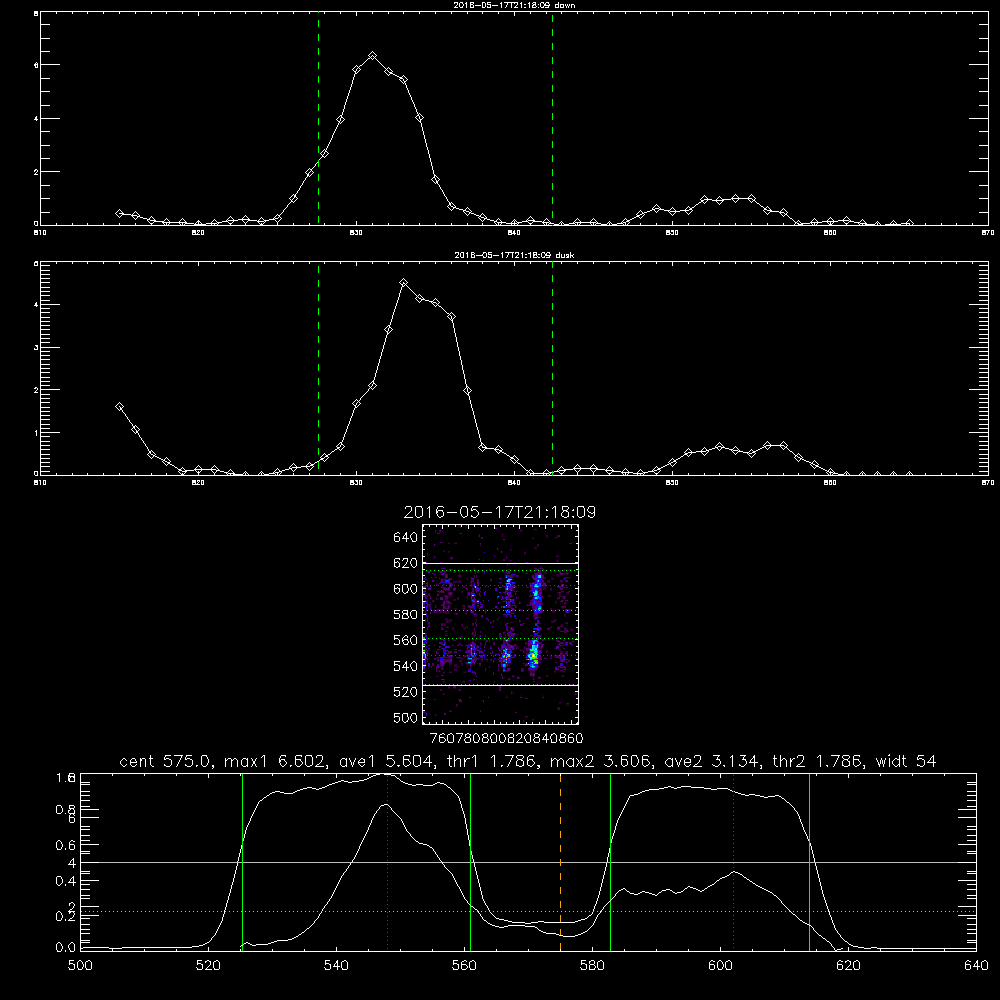Image resolution: width=1000 pixels, height=1000 pixels.
Task: Select 'thr2 1.786' value text
Action: tap(818, 761)
